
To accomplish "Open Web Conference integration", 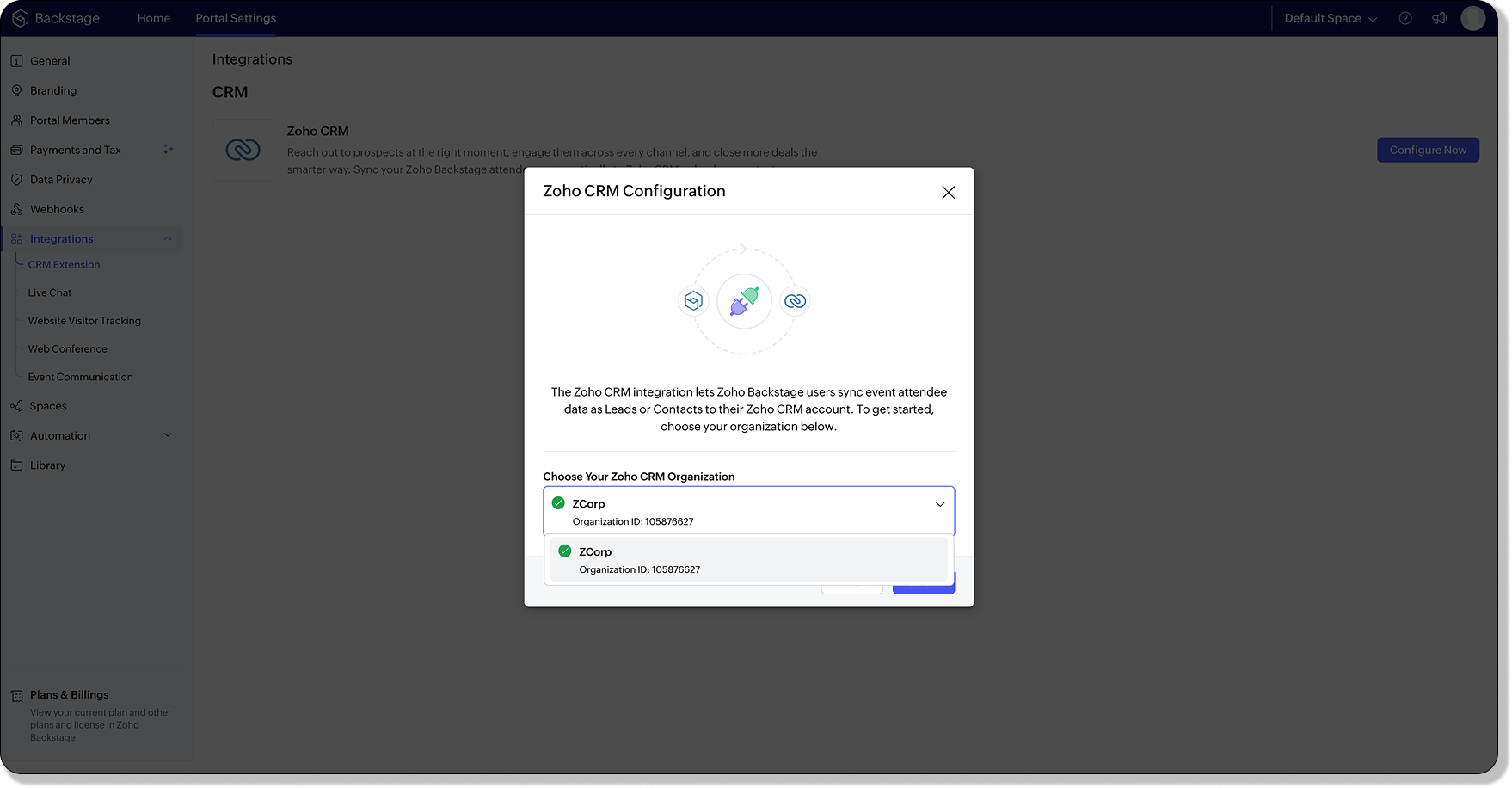I will [68, 349].
